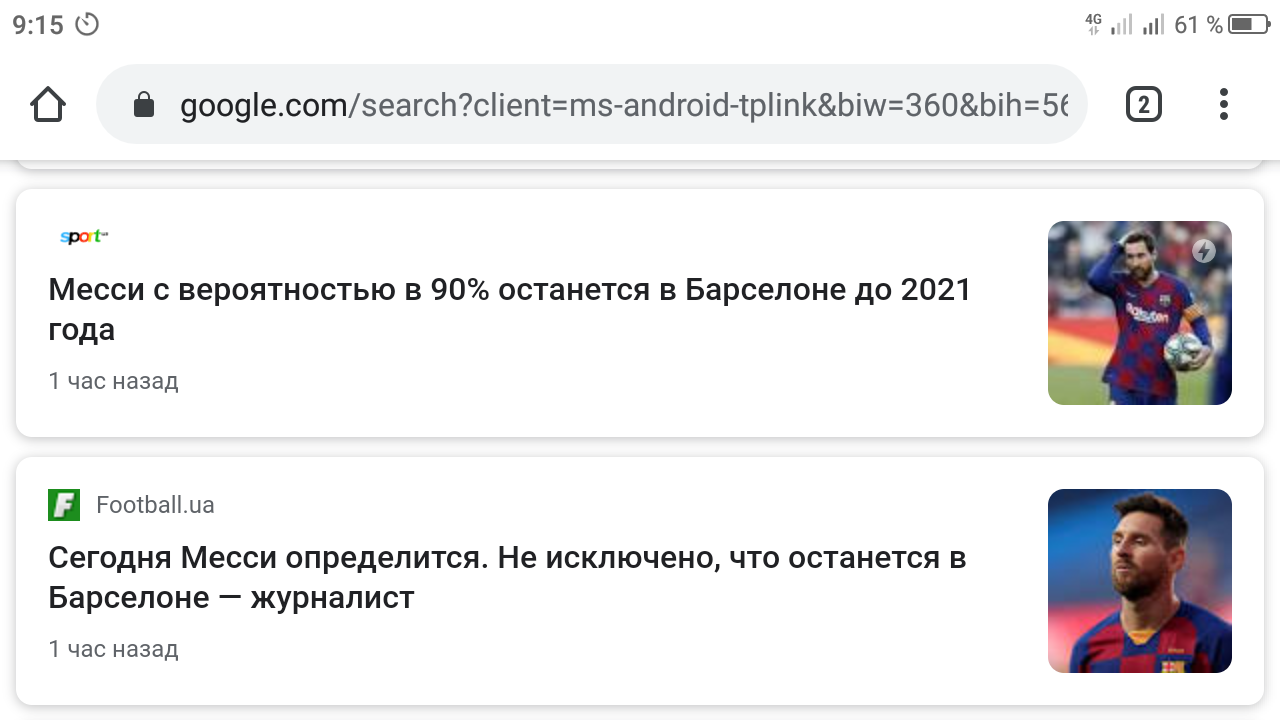Tap the '1 час назад' timestamp on the first article
Viewport: 1280px width, 720px height.
[114, 381]
